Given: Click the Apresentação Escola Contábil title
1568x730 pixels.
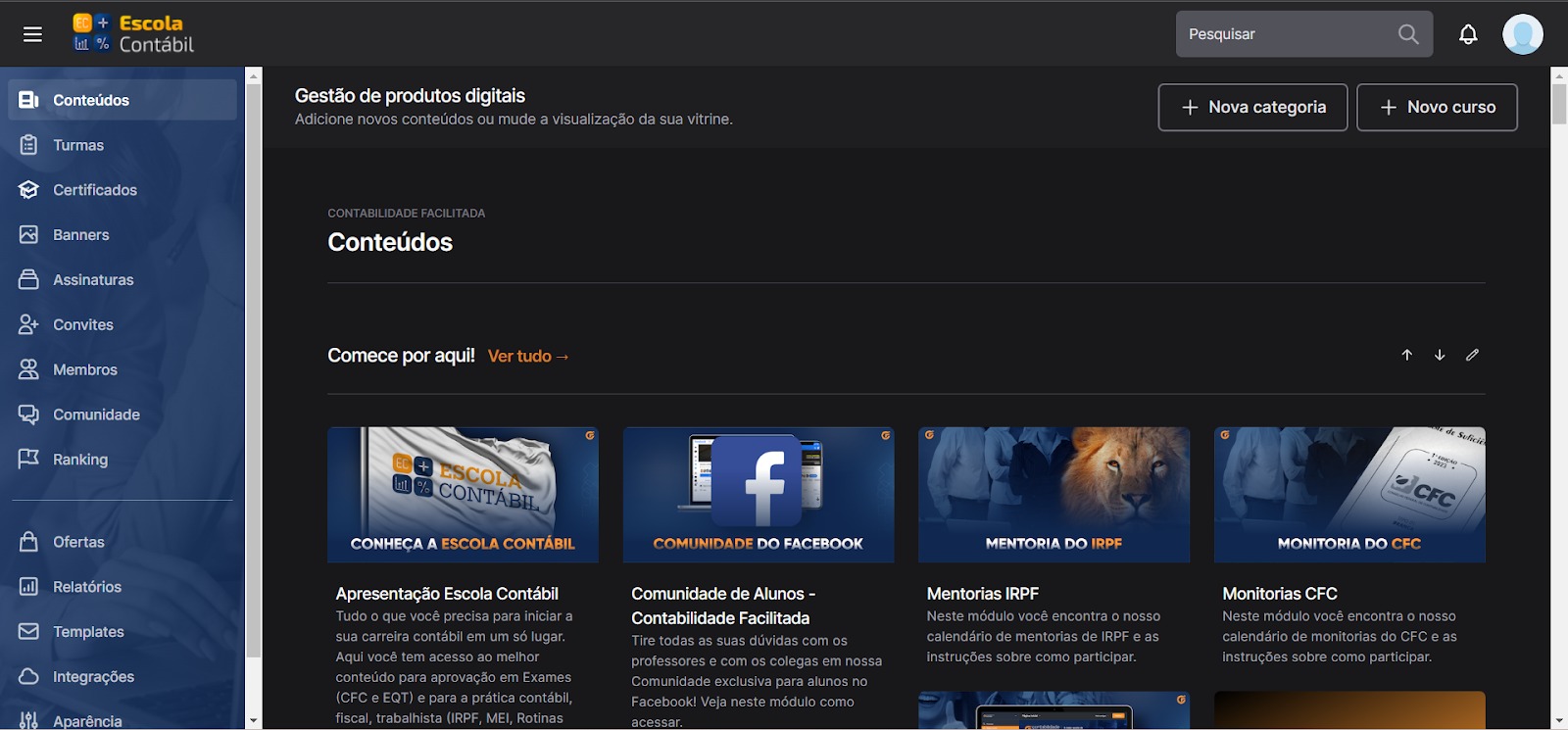Looking at the screenshot, I should pos(447,594).
